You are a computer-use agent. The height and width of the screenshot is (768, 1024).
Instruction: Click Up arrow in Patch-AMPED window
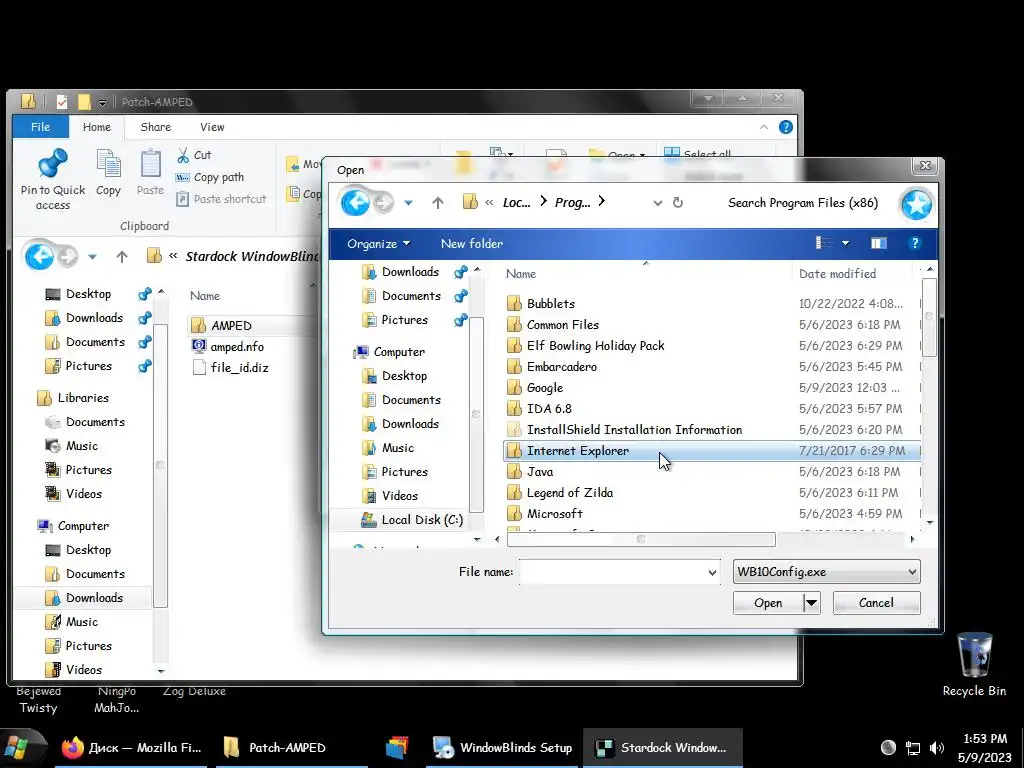[x=121, y=257]
